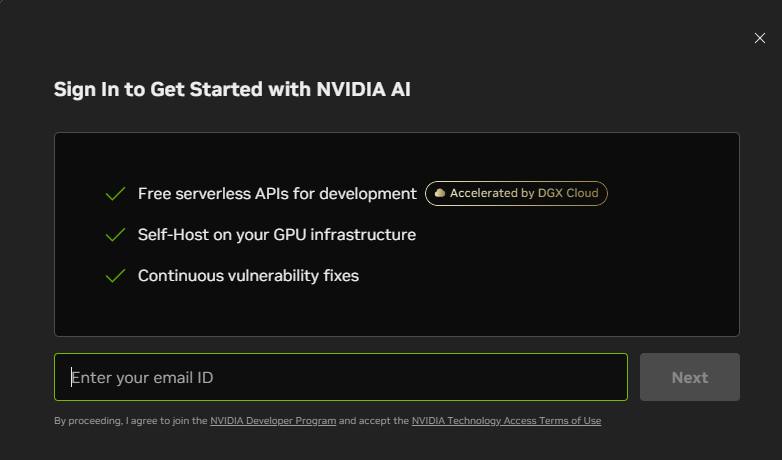Open NVIDIA Technology Access Terms of Use
This screenshot has width=782, height=460.
(506, 421)
